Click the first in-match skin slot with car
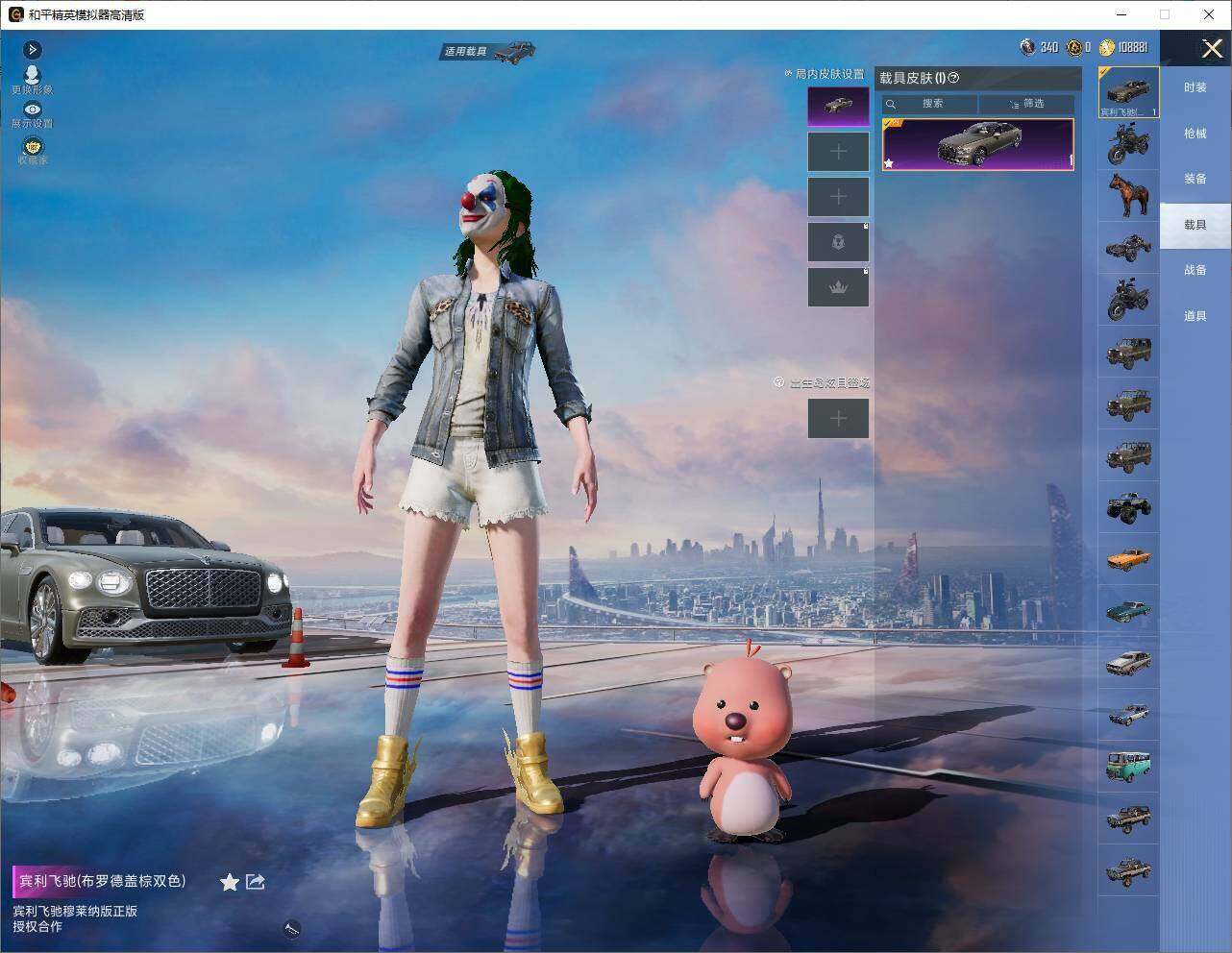1232x953 pixels. (x=838, y=106)
